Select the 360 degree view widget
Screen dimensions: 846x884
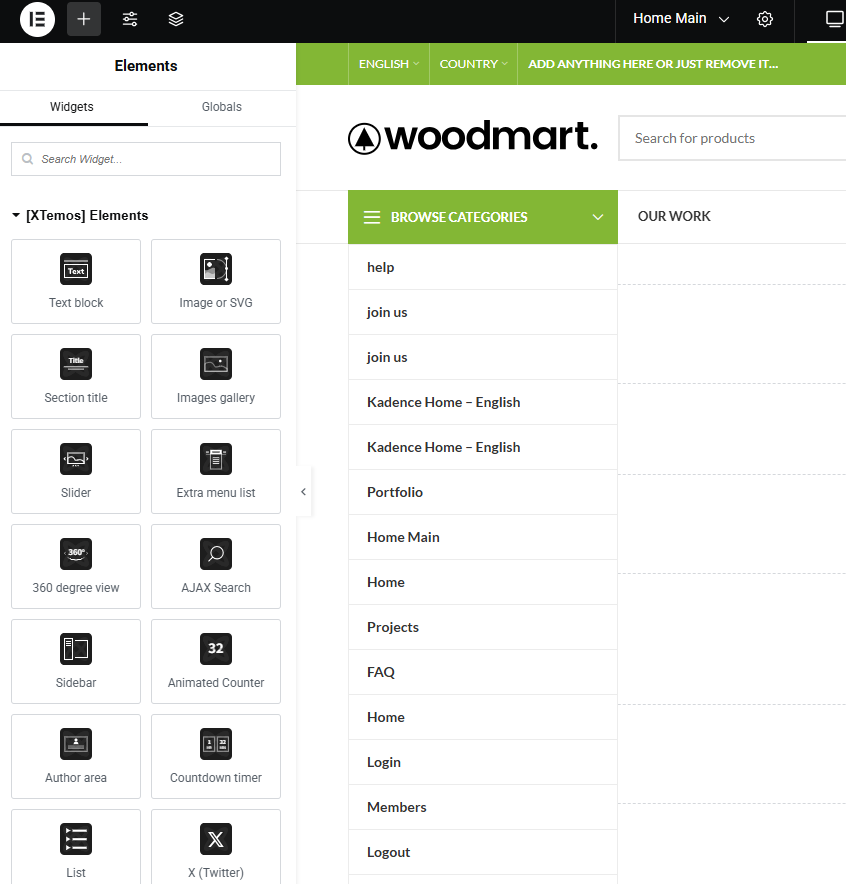point(76,566)
